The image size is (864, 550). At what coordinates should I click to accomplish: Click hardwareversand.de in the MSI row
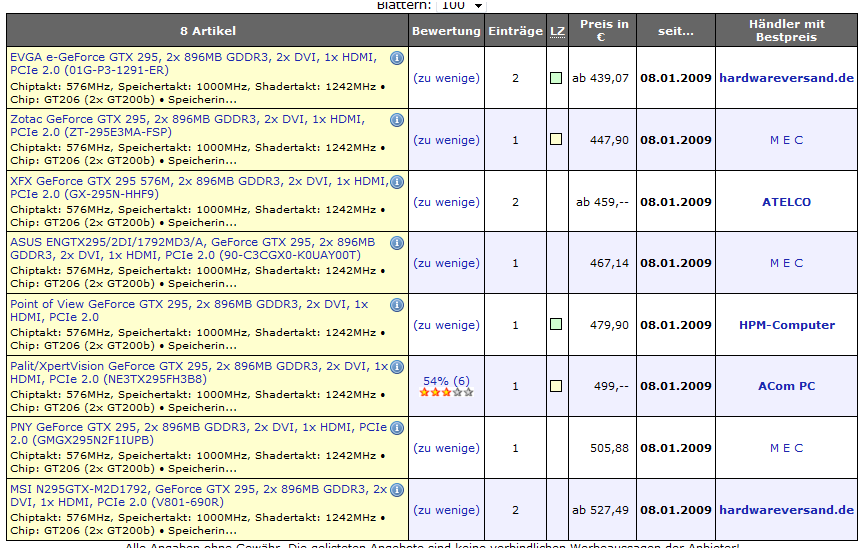coord(786,510)
